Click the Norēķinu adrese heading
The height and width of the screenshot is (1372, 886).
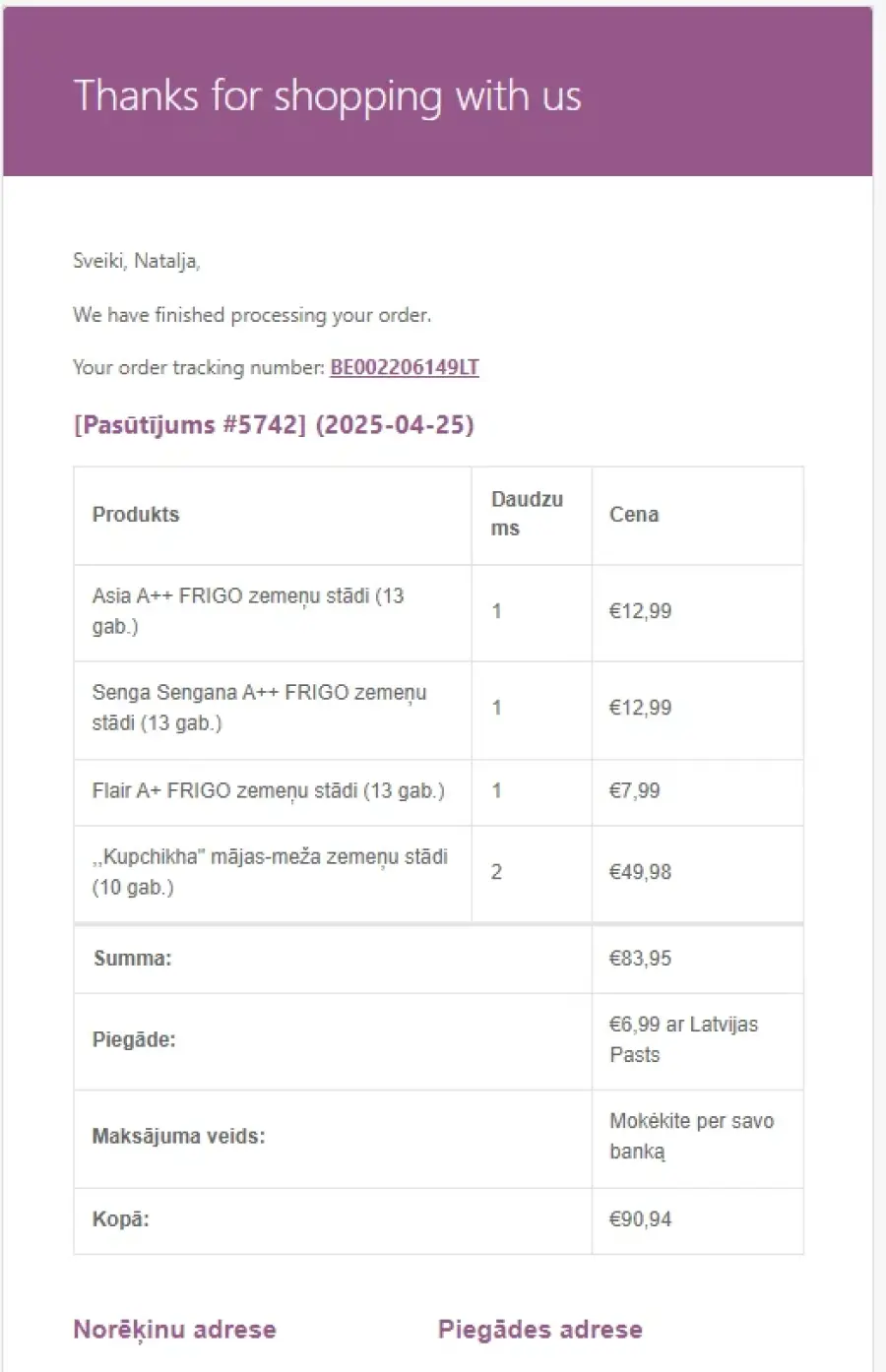tap(174, 1330)
